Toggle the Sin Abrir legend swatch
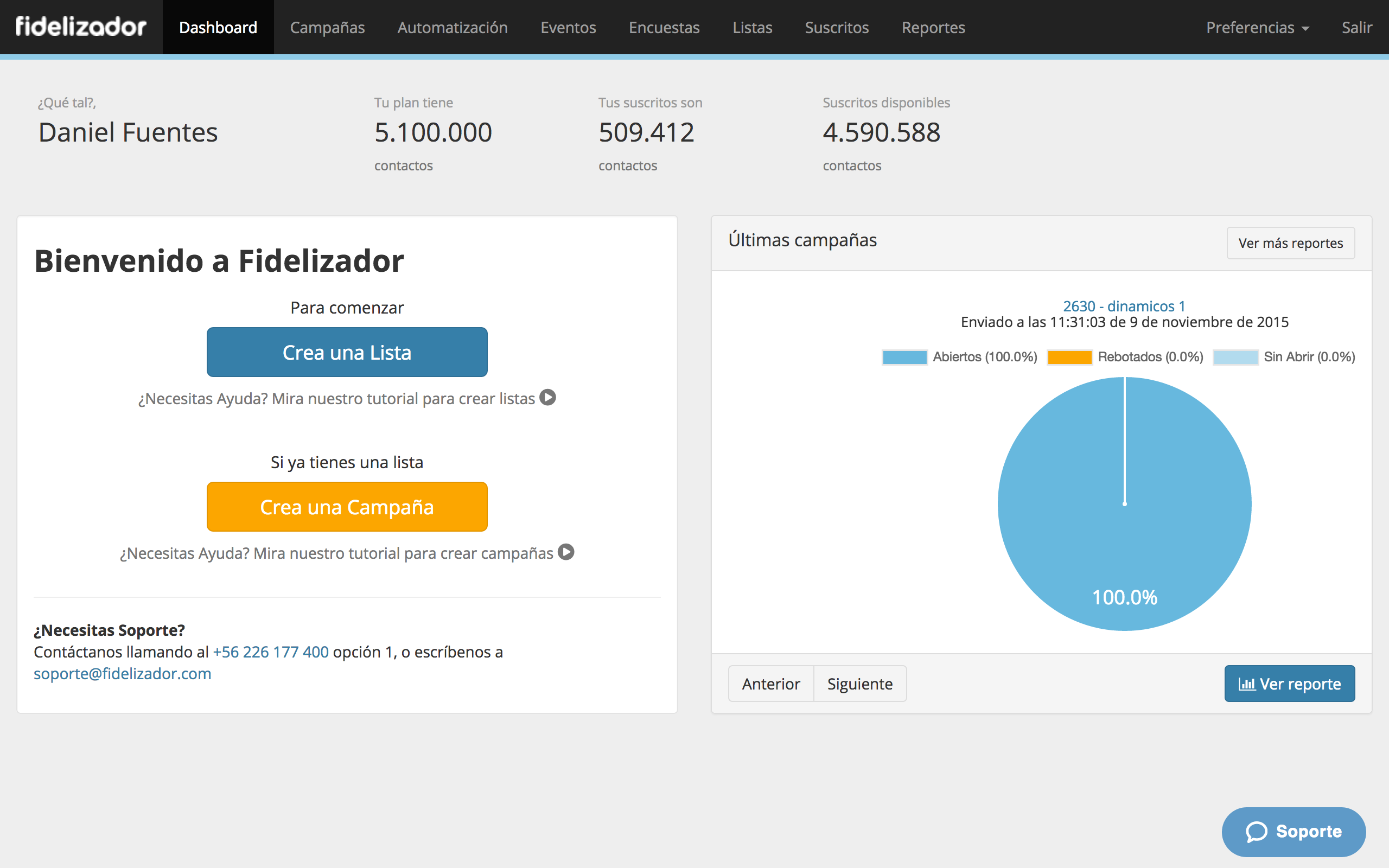 coord(1235,357)
